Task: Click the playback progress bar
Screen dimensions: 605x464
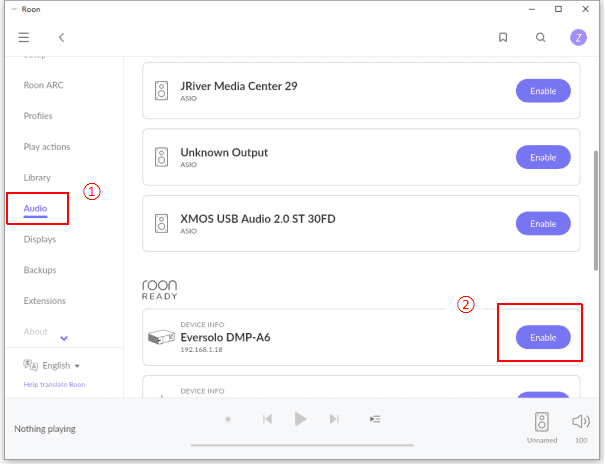Action: point(300,444)
